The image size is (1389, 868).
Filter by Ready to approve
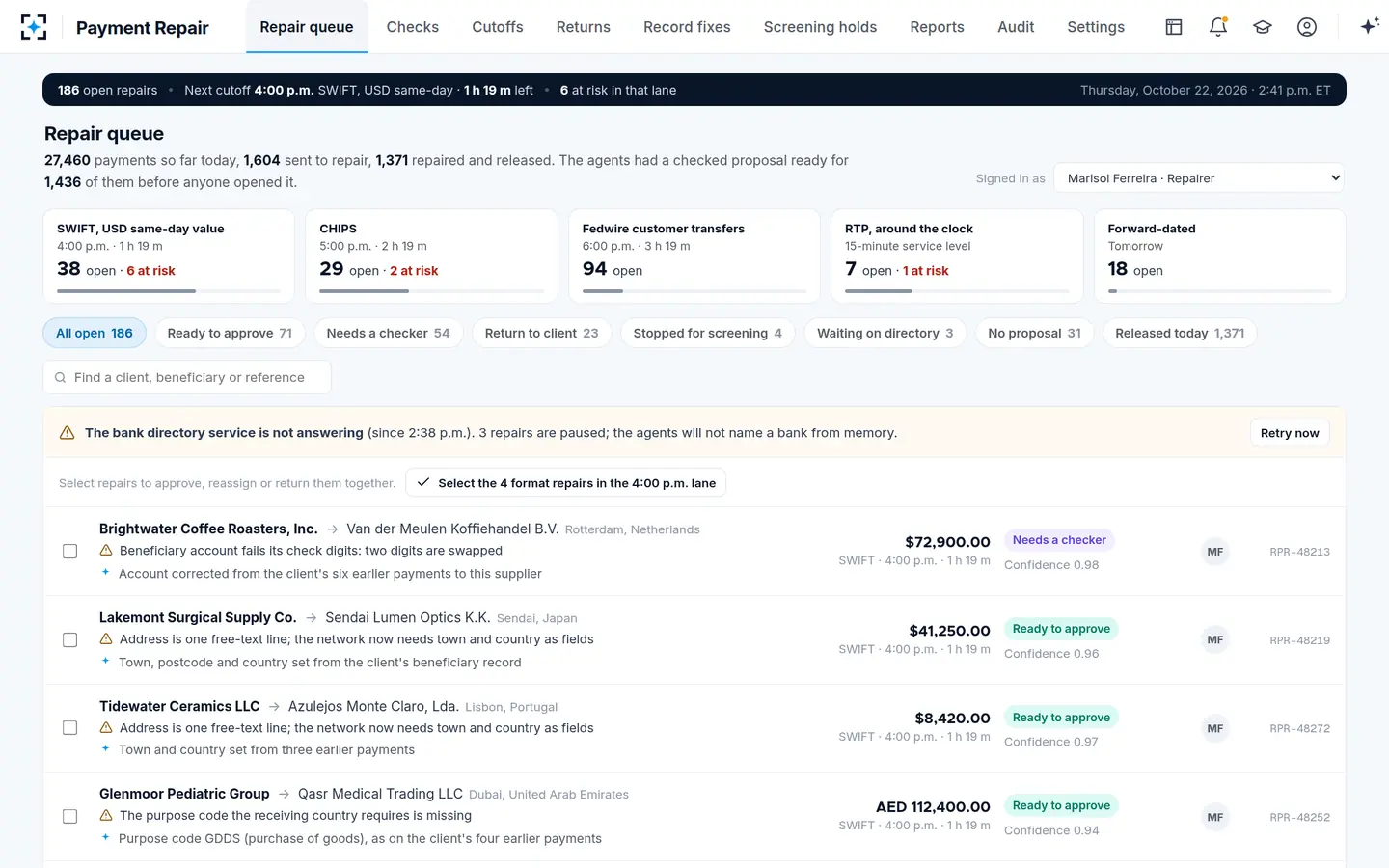[230, 334]
